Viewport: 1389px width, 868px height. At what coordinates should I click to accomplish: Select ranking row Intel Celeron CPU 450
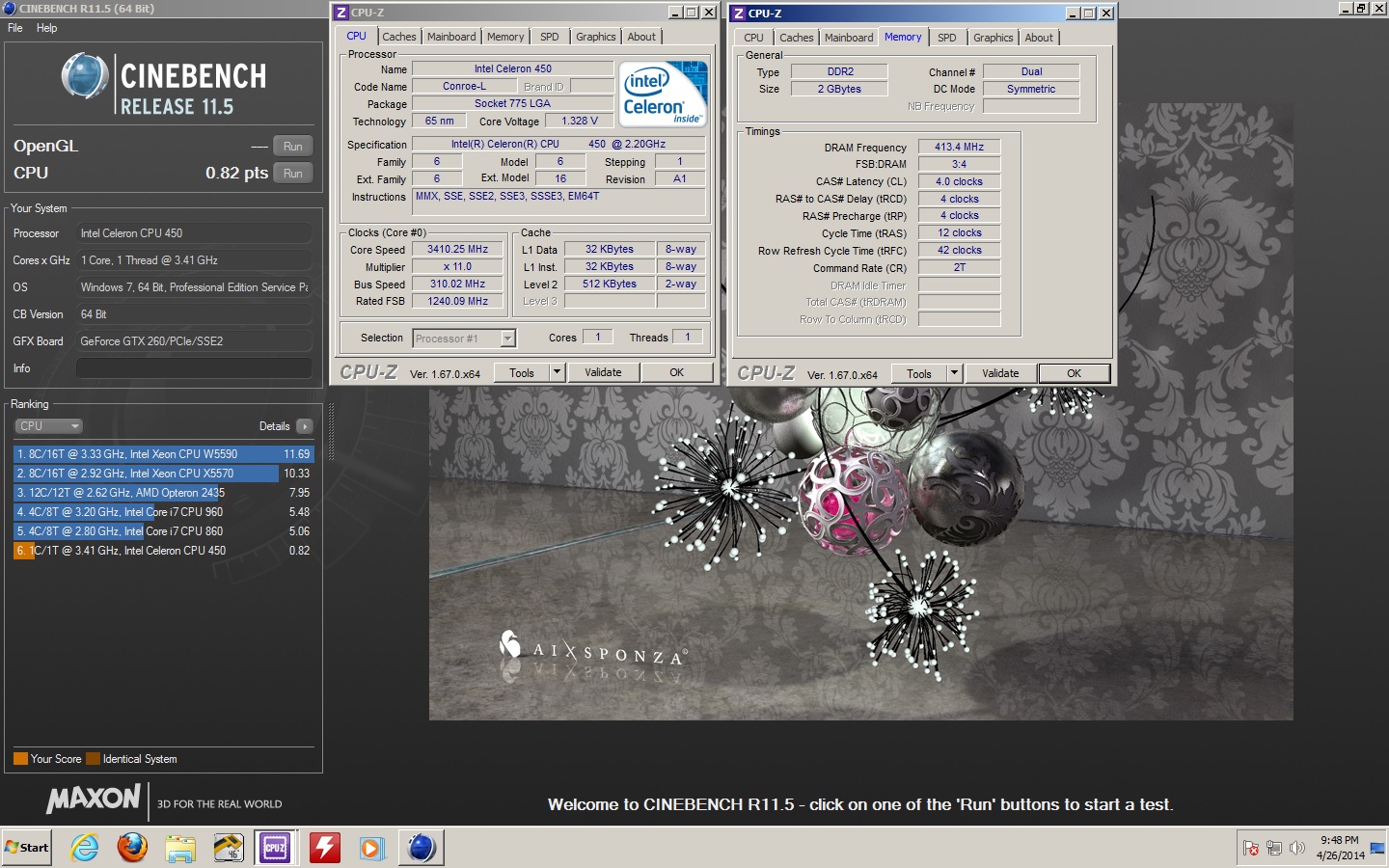(164, 551)
